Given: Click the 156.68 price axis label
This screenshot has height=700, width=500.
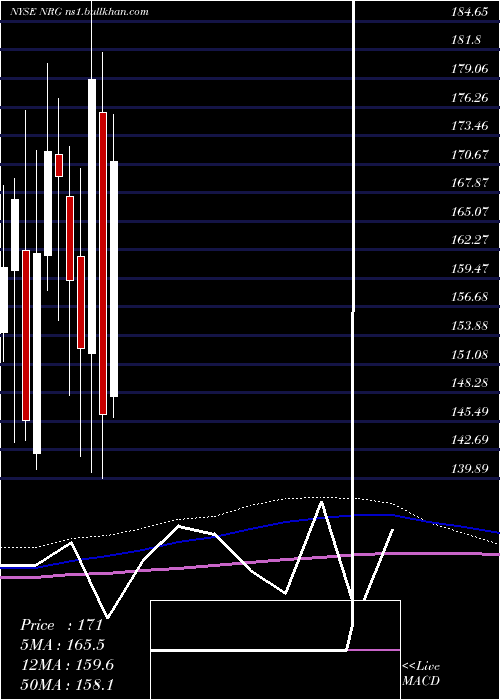Looking at the screenshot, I should tap(469, 297).
